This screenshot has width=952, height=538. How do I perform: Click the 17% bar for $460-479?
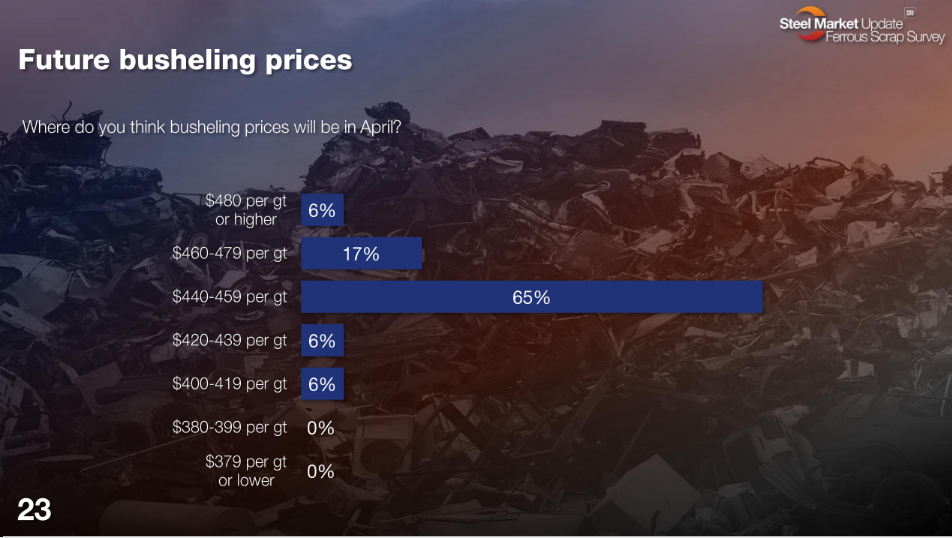coord(361,254)
